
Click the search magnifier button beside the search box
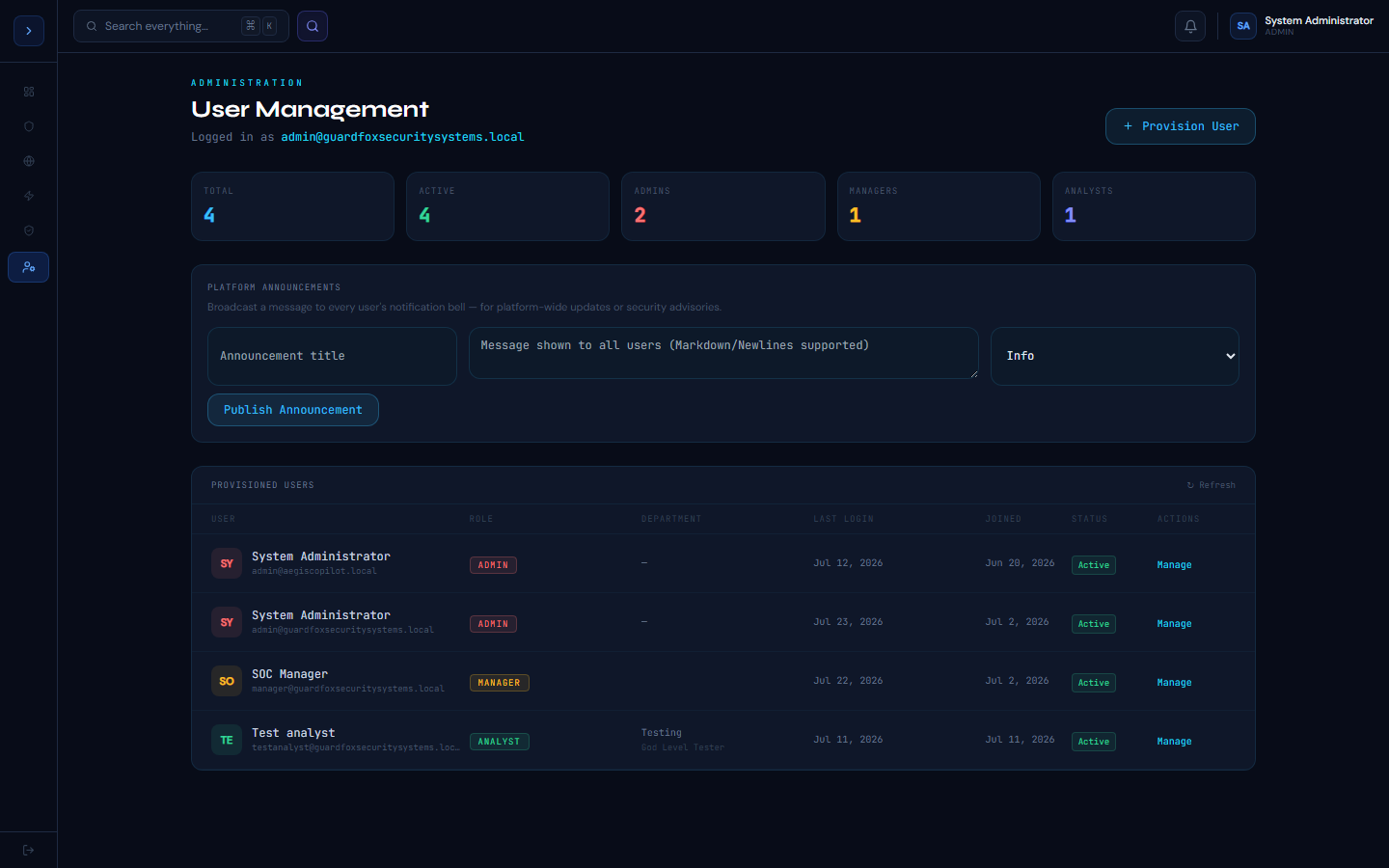tap(313, 26)
